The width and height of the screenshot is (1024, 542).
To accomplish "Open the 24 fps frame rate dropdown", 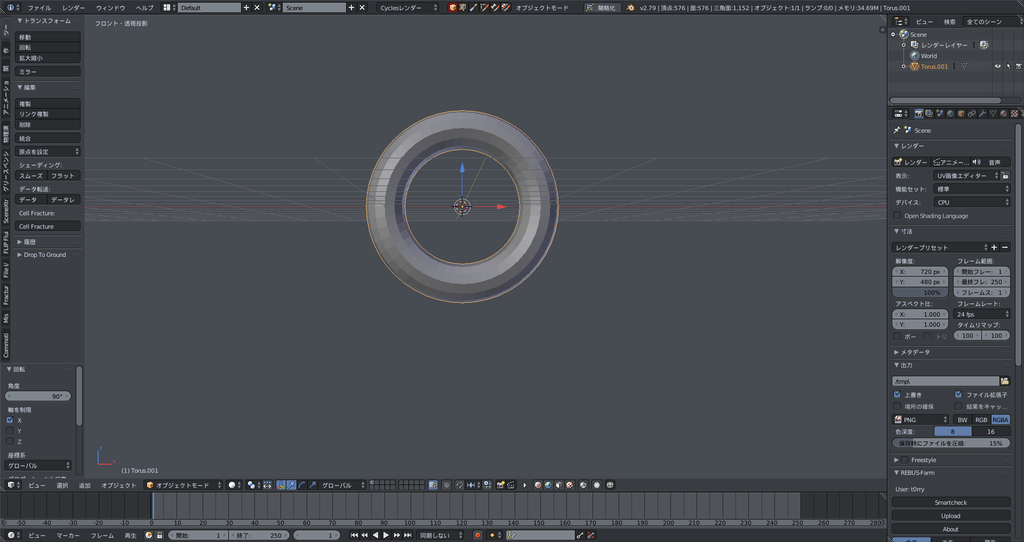I will tap(982, 314).
